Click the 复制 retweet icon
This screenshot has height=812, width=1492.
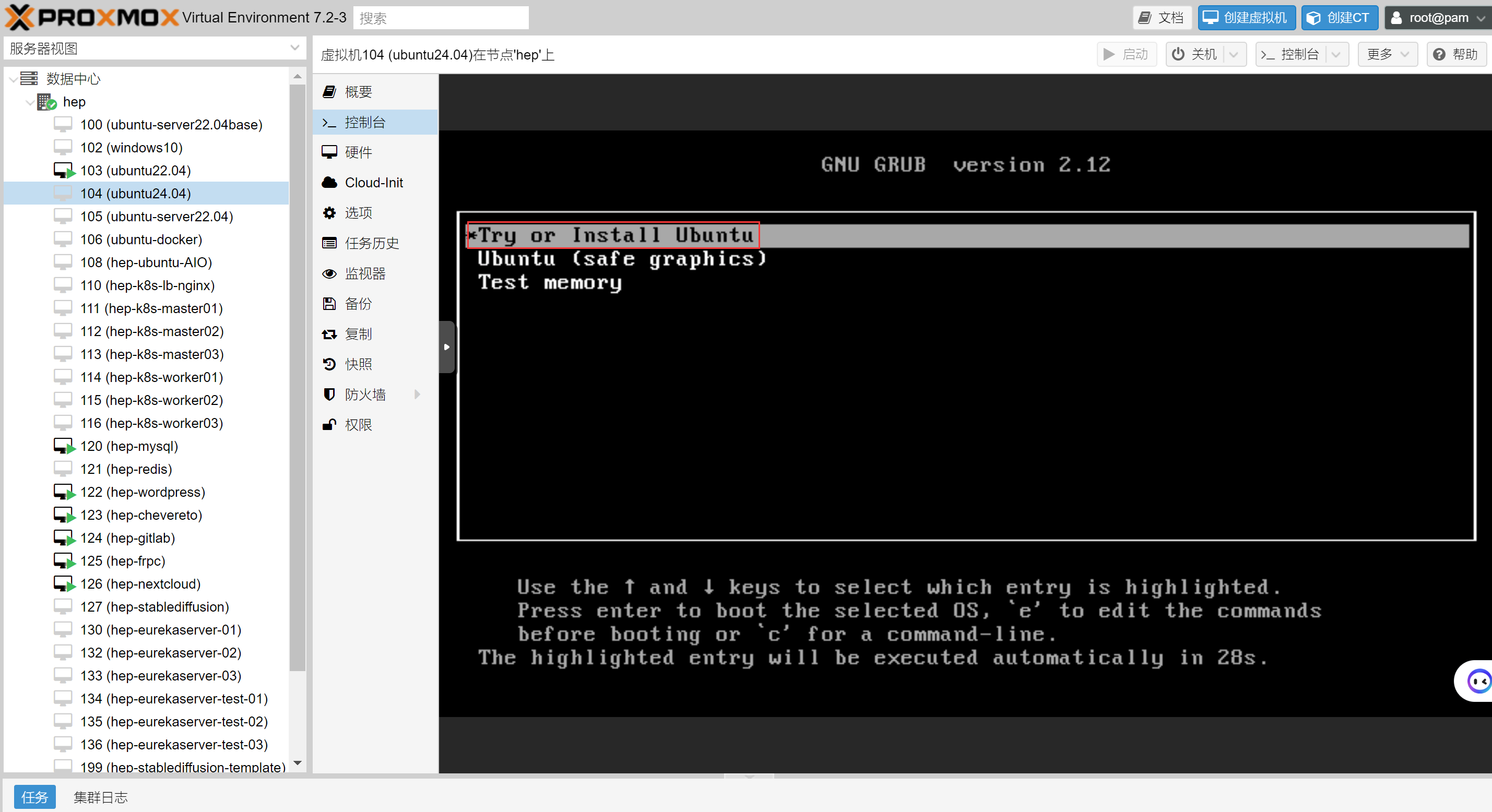[329, 333]
